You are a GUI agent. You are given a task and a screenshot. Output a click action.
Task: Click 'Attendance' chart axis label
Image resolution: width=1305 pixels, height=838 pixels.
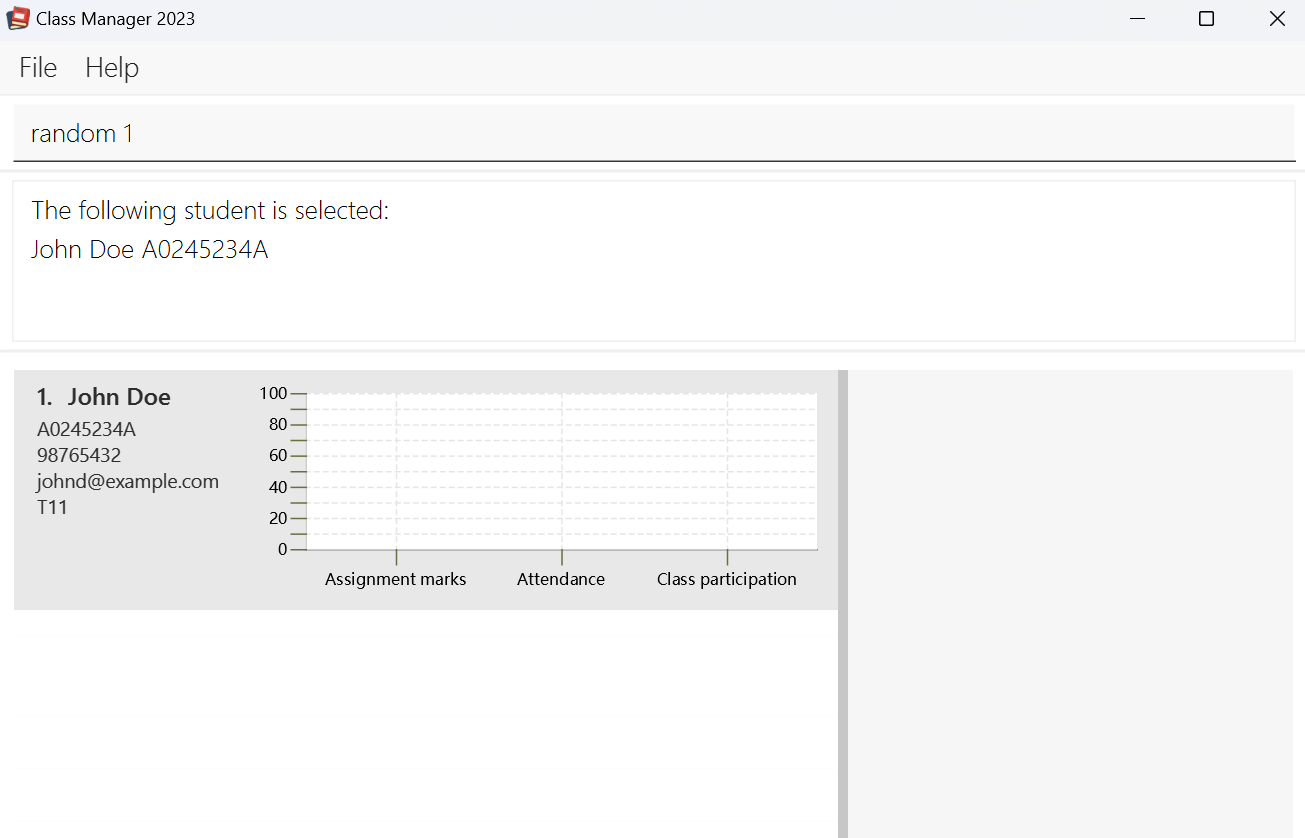point(561,579)
